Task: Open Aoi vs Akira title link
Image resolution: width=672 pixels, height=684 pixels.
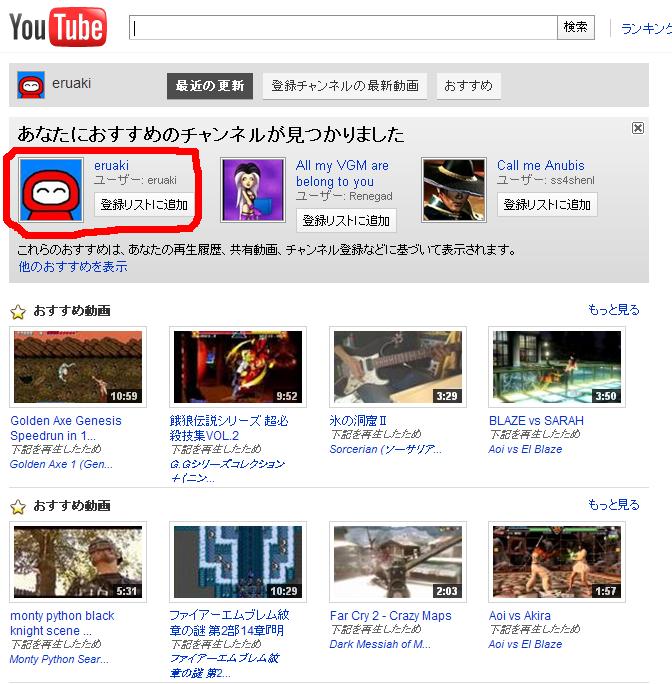Action: click(x=520, y=616)
